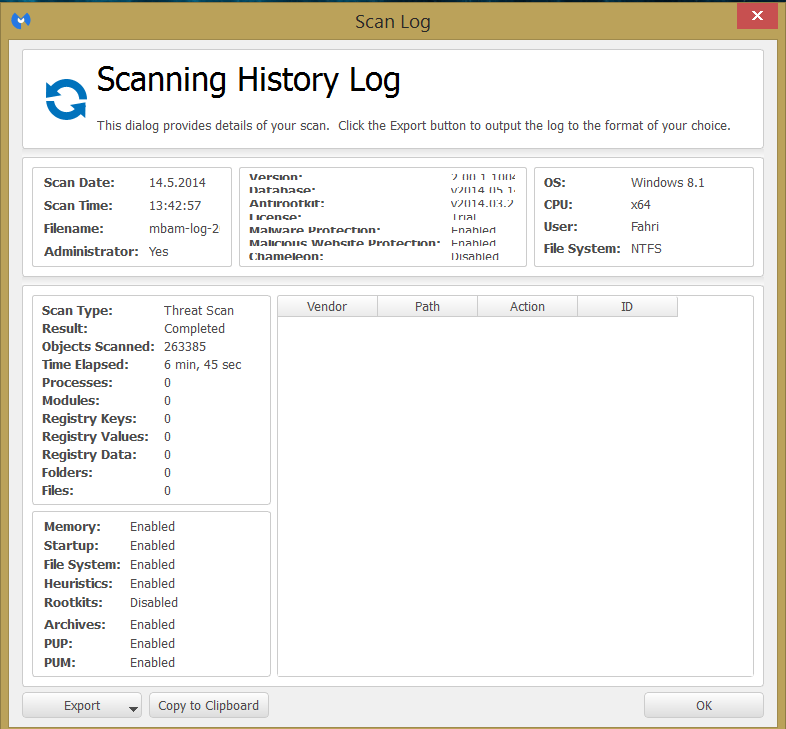Click the Completed result value

(x=194, y=328)
